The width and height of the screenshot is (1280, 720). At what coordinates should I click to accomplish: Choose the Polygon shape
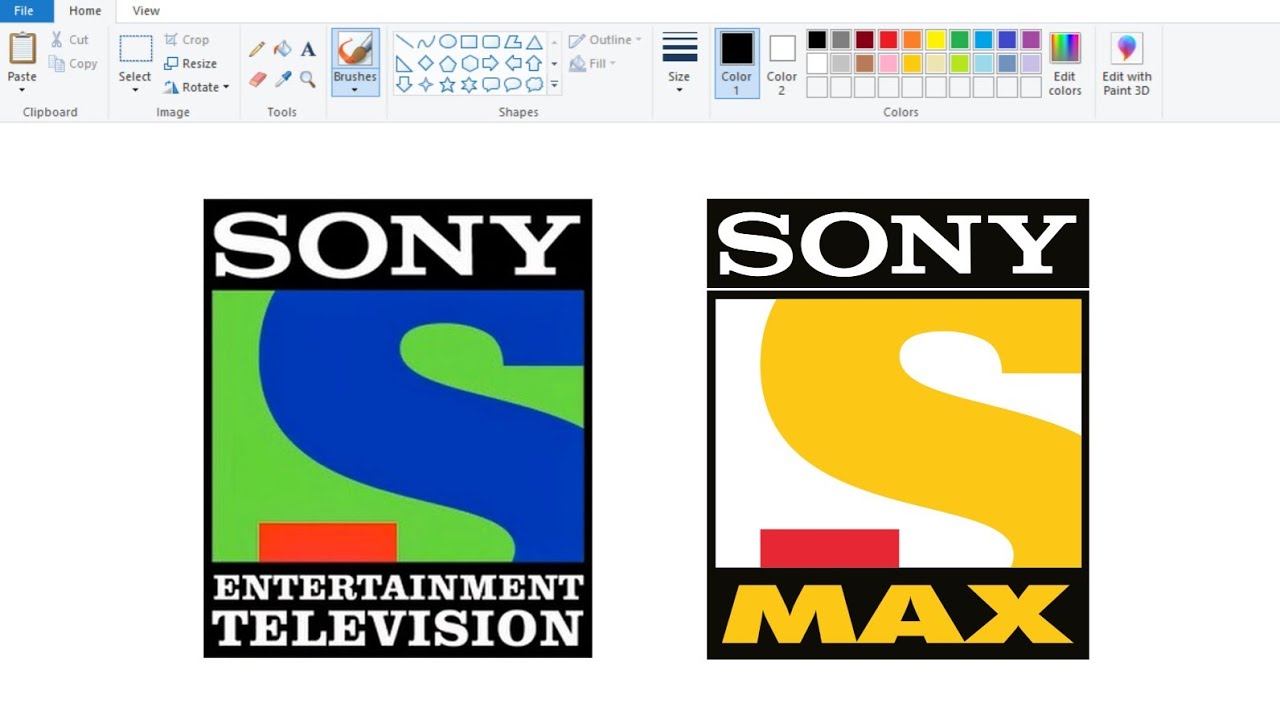point(513,42)
